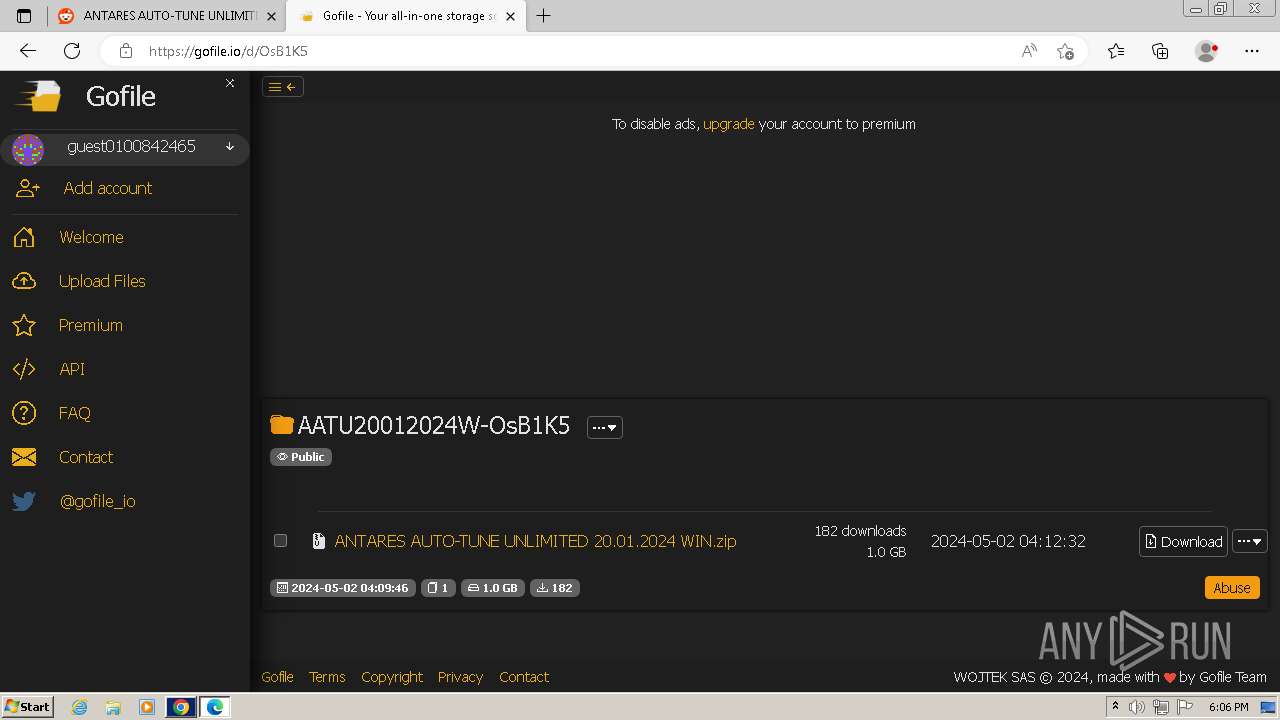Click the folder creation date badge 2024-05-02 04:09:46
This screenshot has width=1280, height=720.
342,588
